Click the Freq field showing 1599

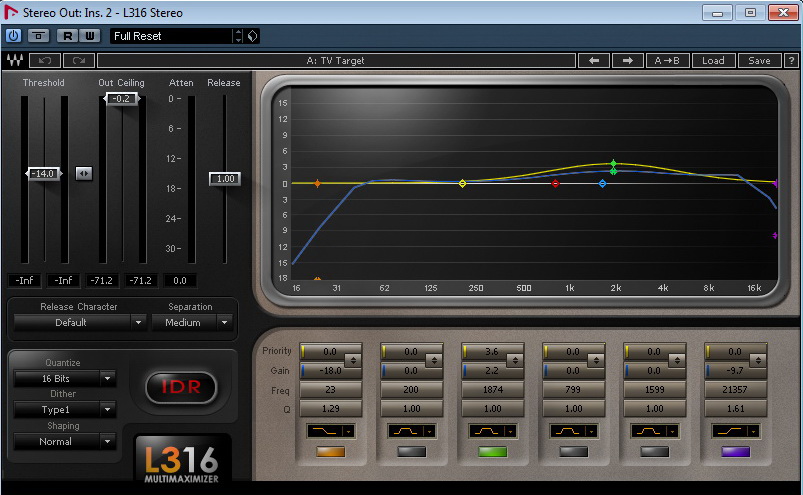654,390
